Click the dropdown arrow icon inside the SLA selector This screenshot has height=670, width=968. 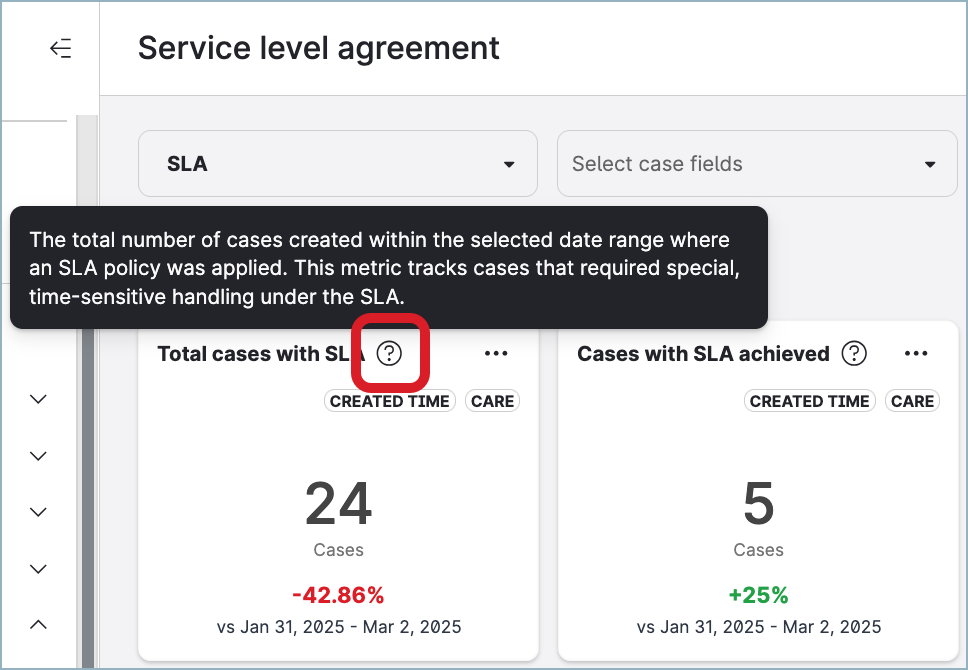click(x=509, y=163)
